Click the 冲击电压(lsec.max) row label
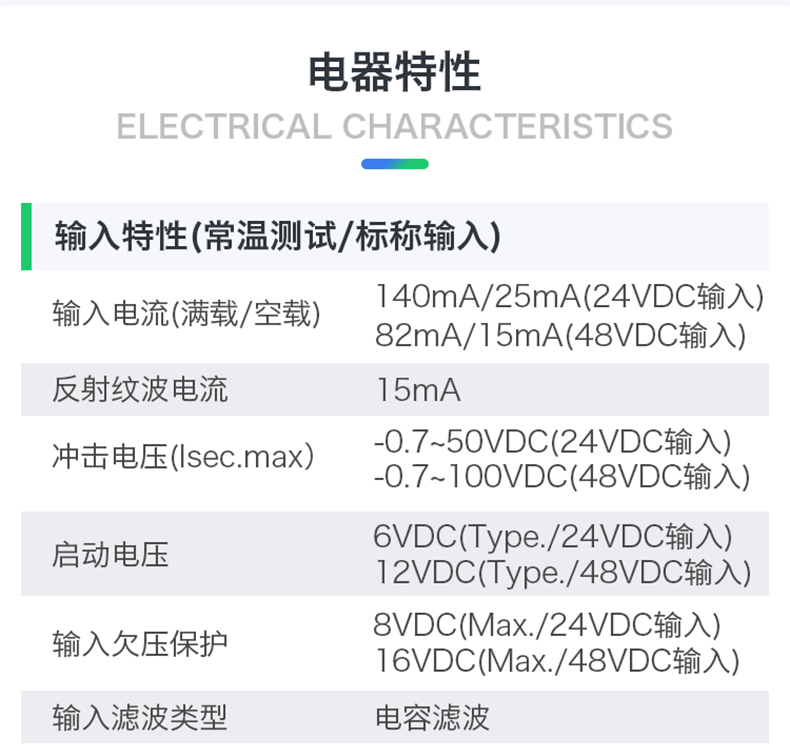 [x=183, y=458]
